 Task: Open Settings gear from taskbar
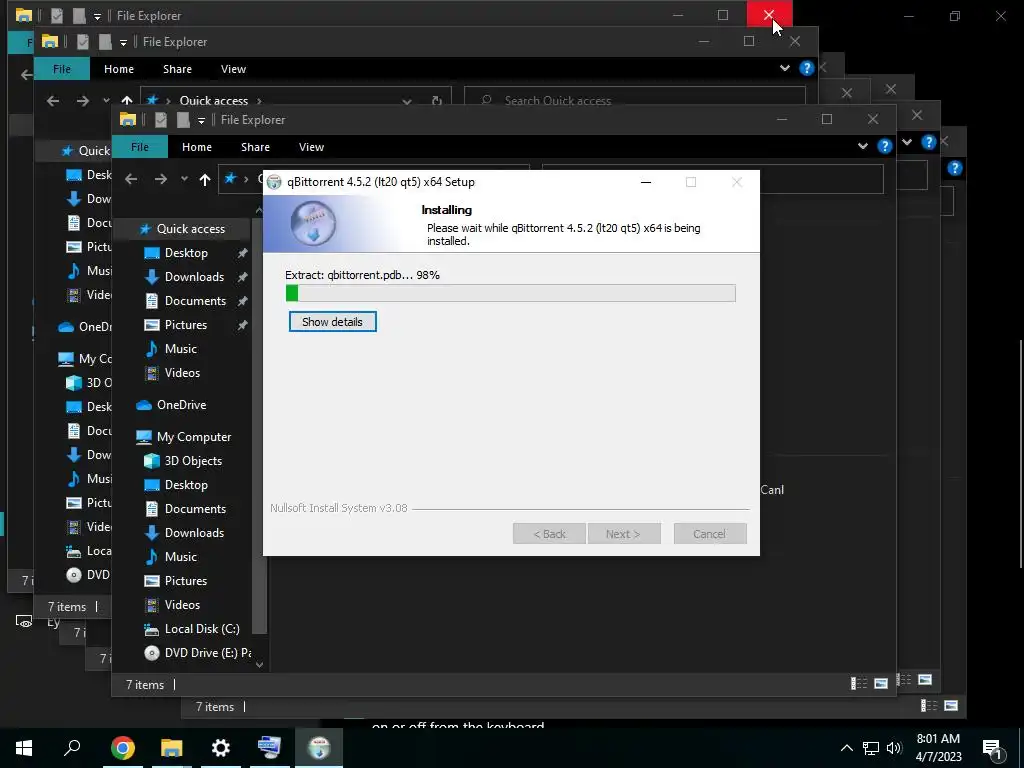221,748
